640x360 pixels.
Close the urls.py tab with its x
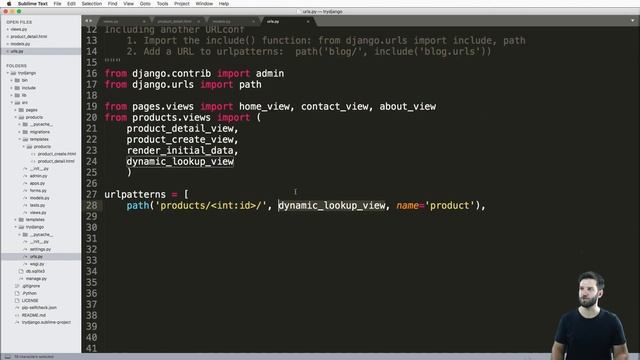pyautogui.click(x=308, y=21)
